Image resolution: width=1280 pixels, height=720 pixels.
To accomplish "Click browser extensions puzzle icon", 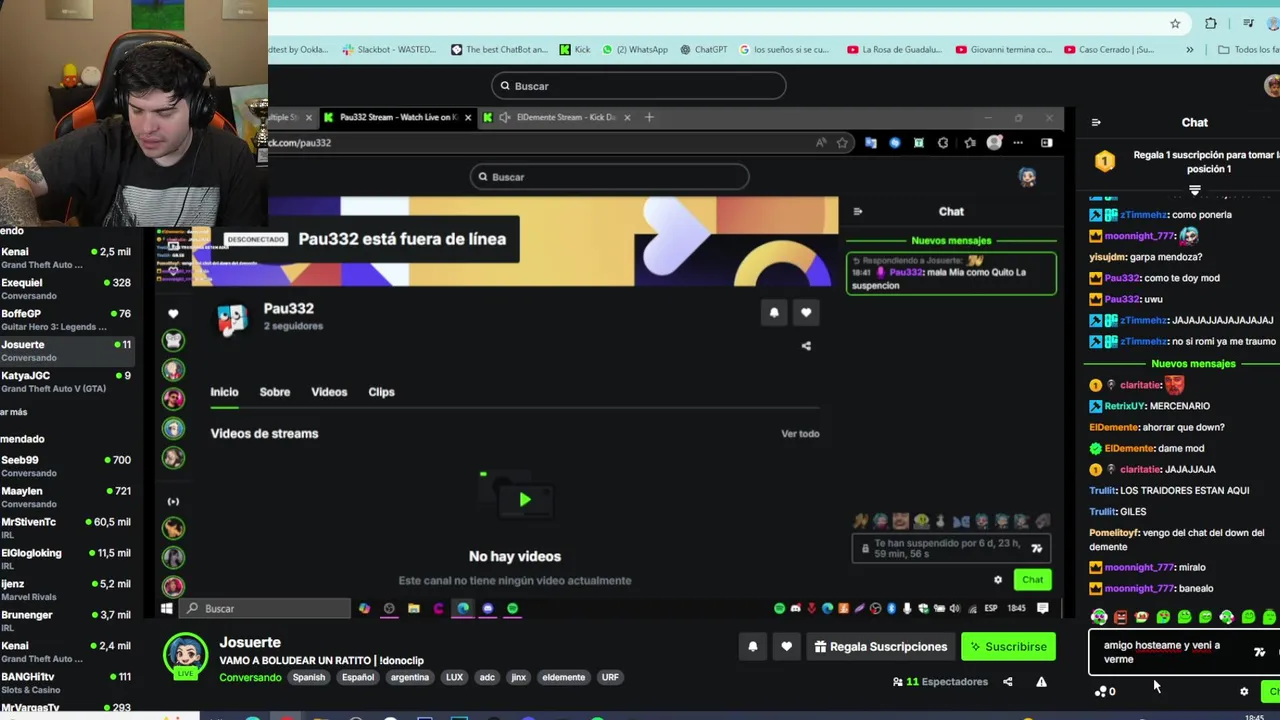I will (1211, 23).
